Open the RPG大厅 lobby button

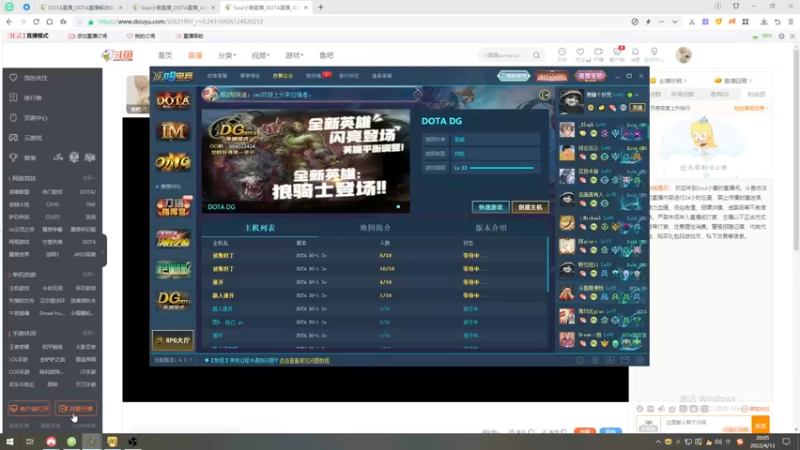coord(173,340)
